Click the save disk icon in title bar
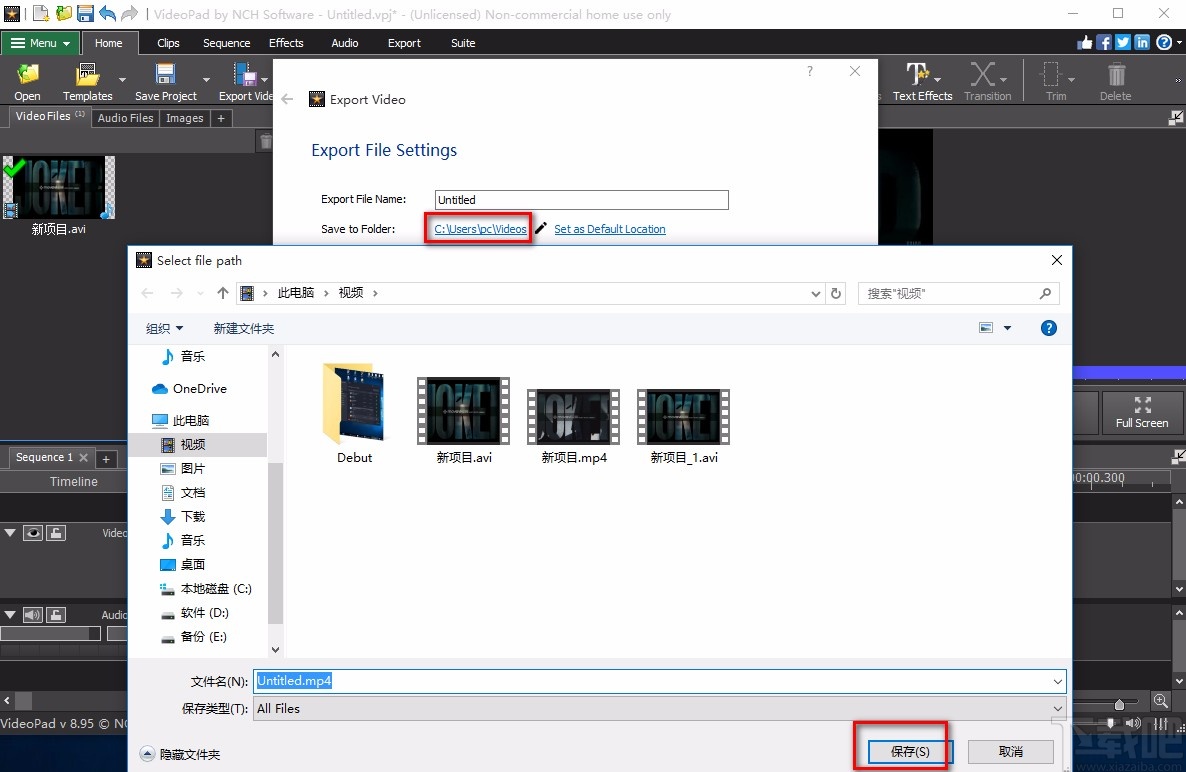 coord(85,14)
